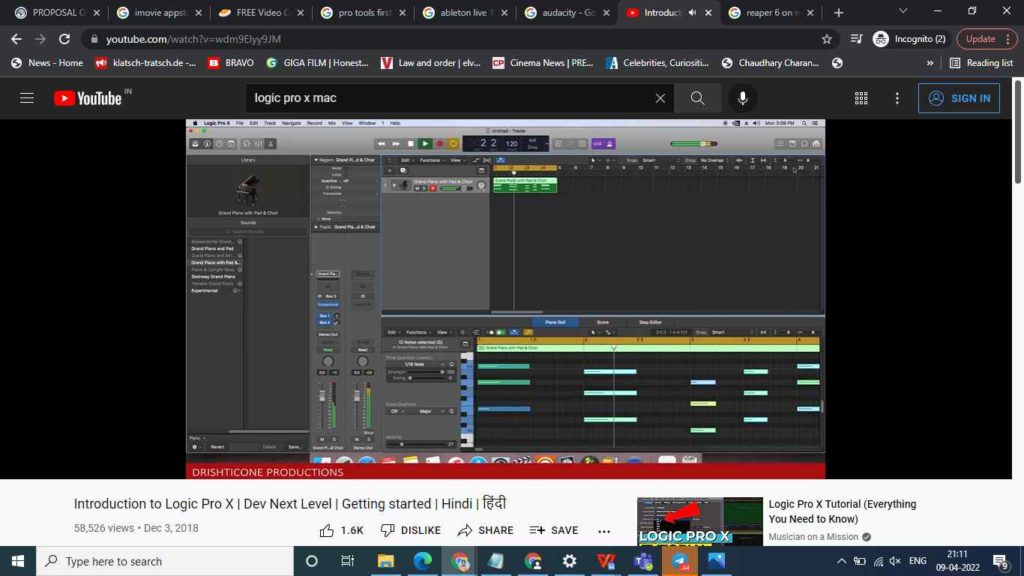Select Grand Piano and Pad in Library list

click(212, 249)
